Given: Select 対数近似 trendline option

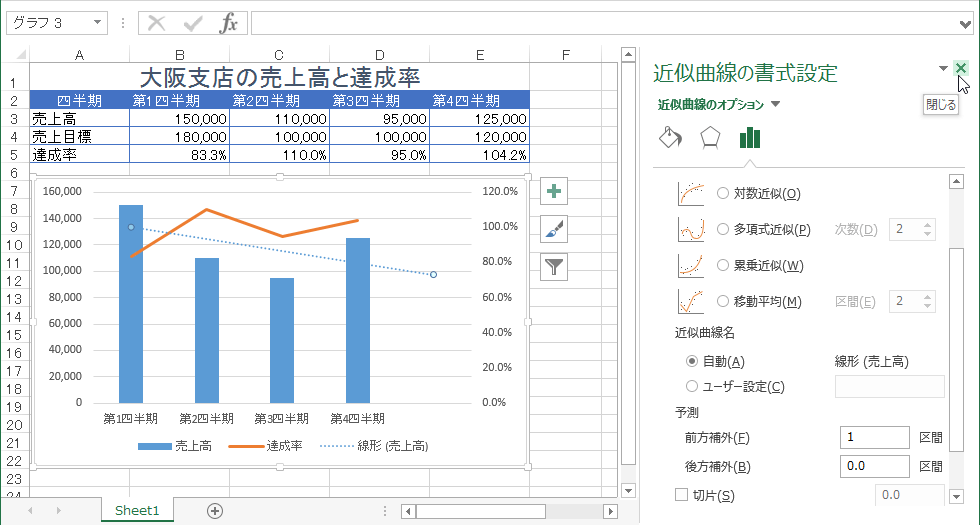Looking at the screenshot, I should coord(758,194).
